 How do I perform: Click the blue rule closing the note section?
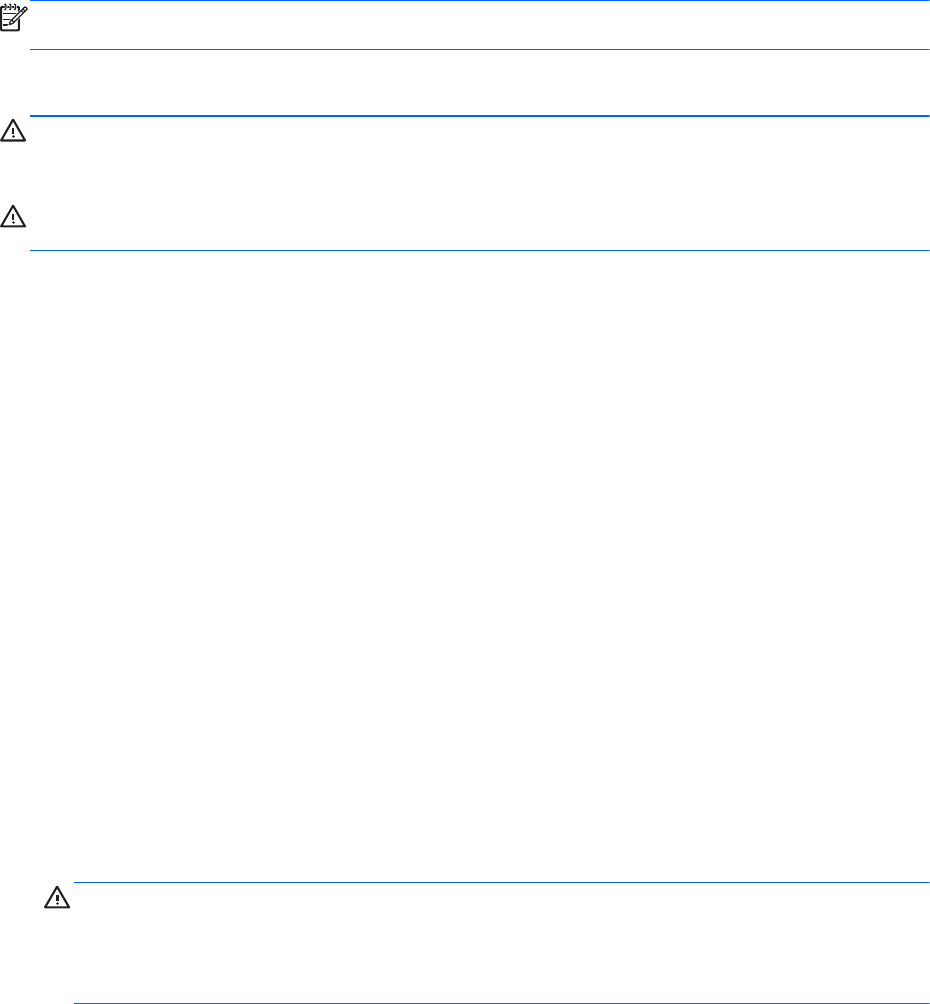pyautogui.click(x=478, y=50)
